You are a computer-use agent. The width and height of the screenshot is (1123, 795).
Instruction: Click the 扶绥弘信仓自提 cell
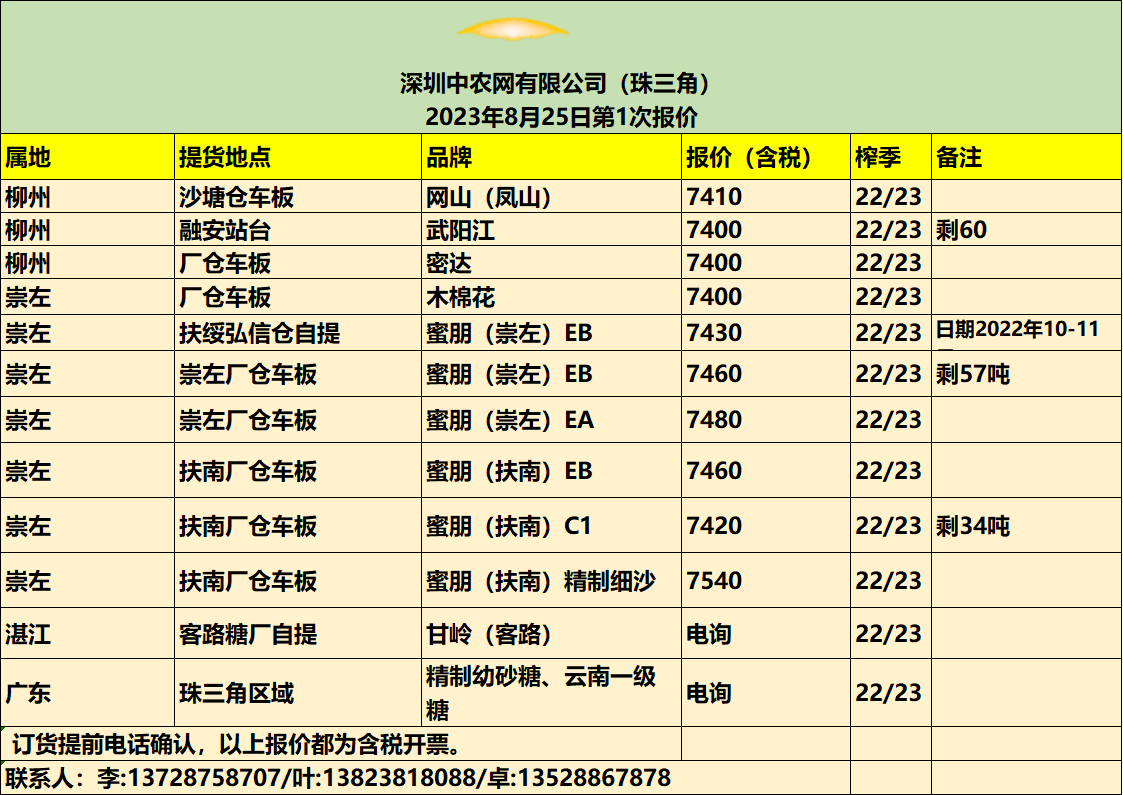tap(259, 332)
